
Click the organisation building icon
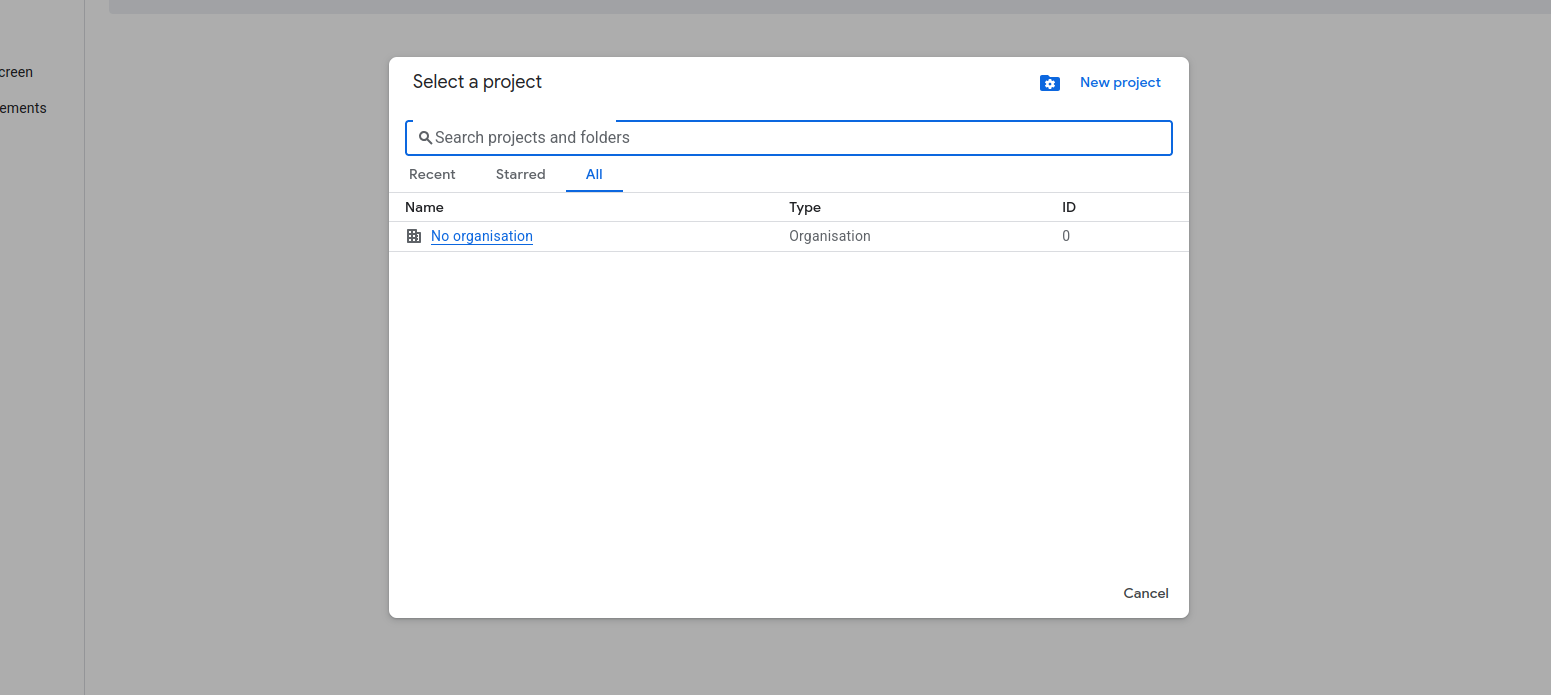(x=414, y=237)
